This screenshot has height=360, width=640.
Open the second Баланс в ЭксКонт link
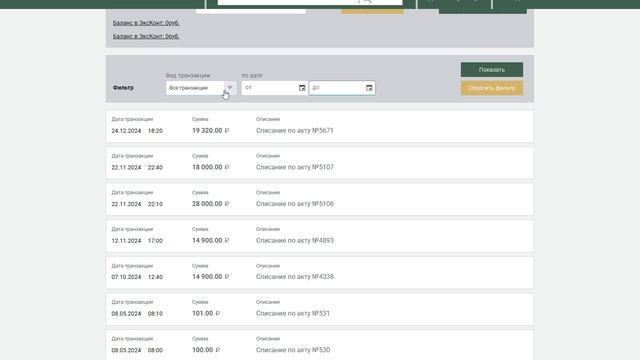pos(146,36)
